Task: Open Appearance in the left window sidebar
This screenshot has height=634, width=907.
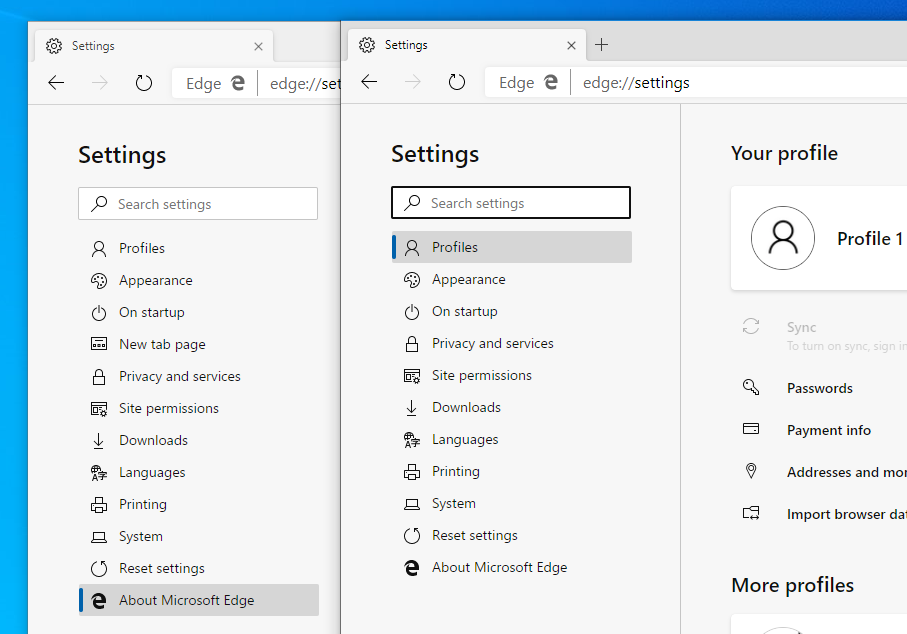Action: point(198,281)
